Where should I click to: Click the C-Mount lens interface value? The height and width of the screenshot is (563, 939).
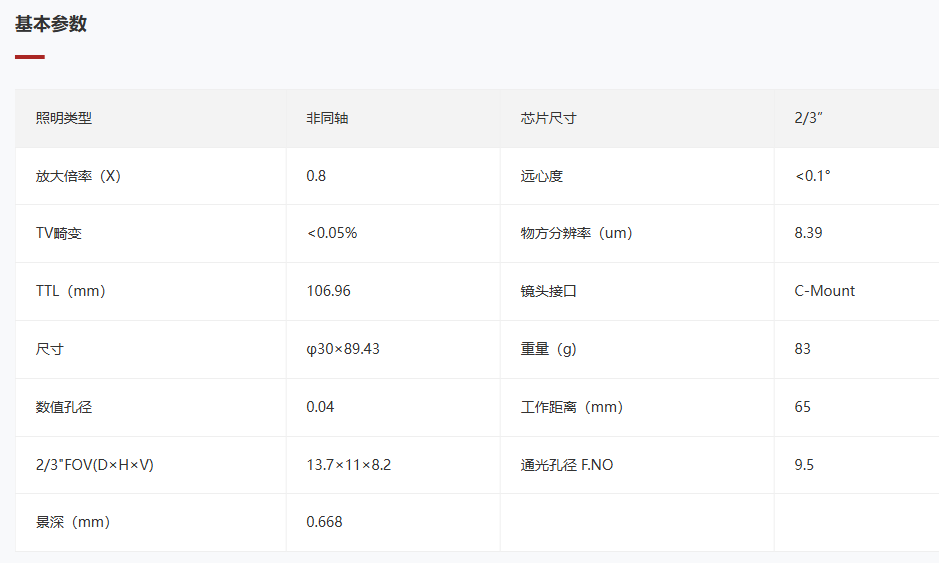(824, 290)
